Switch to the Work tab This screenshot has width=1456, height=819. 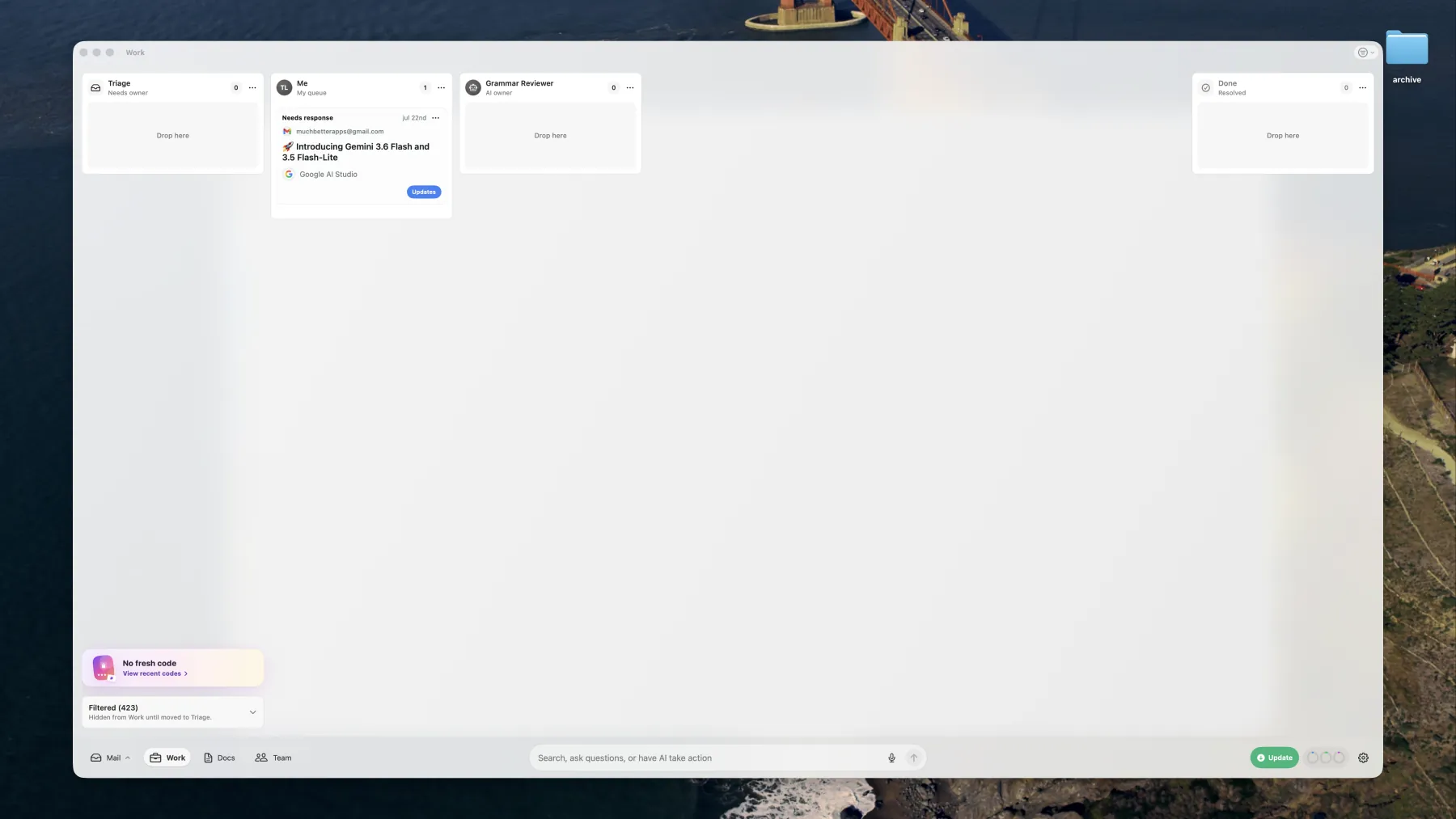click(x=167, y=758)
